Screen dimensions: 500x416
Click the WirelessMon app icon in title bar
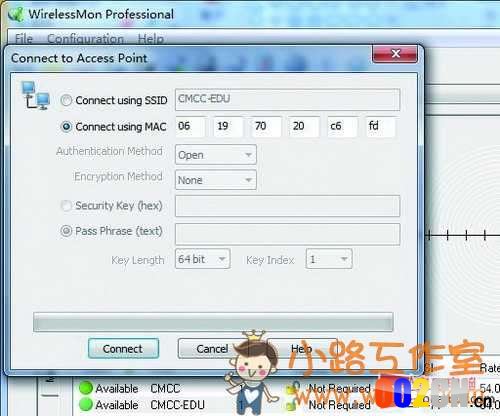pos(16,14)
